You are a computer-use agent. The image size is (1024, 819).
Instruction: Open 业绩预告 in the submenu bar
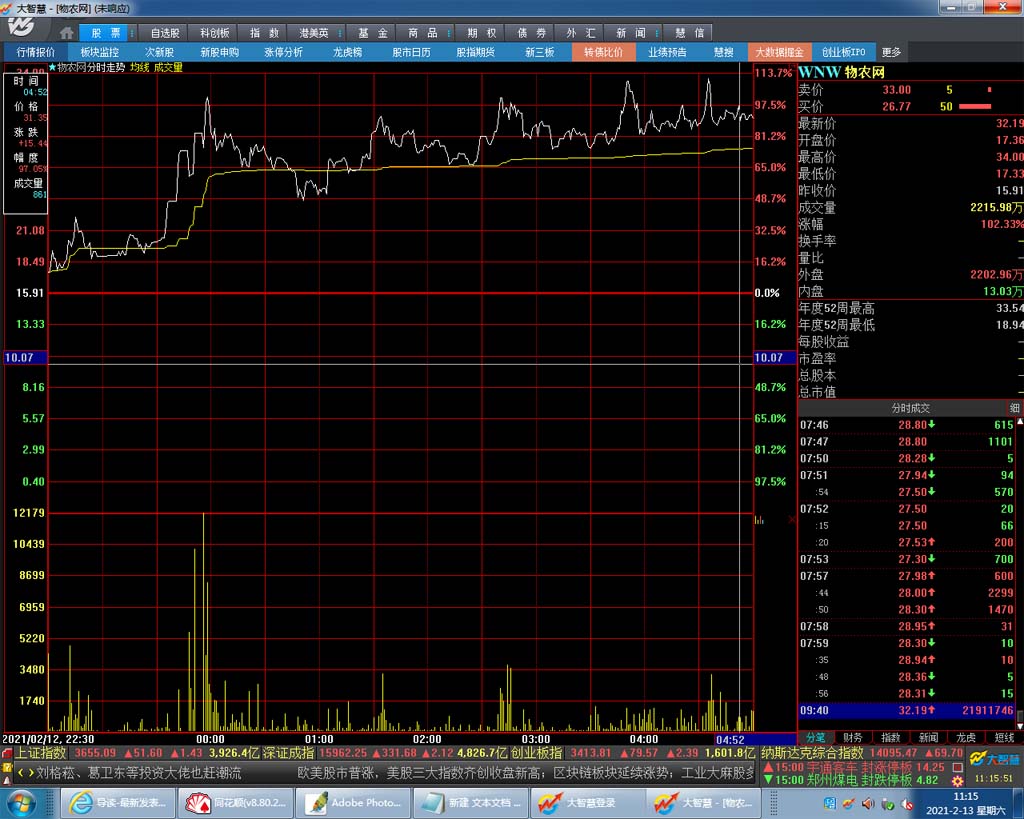coord(667,52)
